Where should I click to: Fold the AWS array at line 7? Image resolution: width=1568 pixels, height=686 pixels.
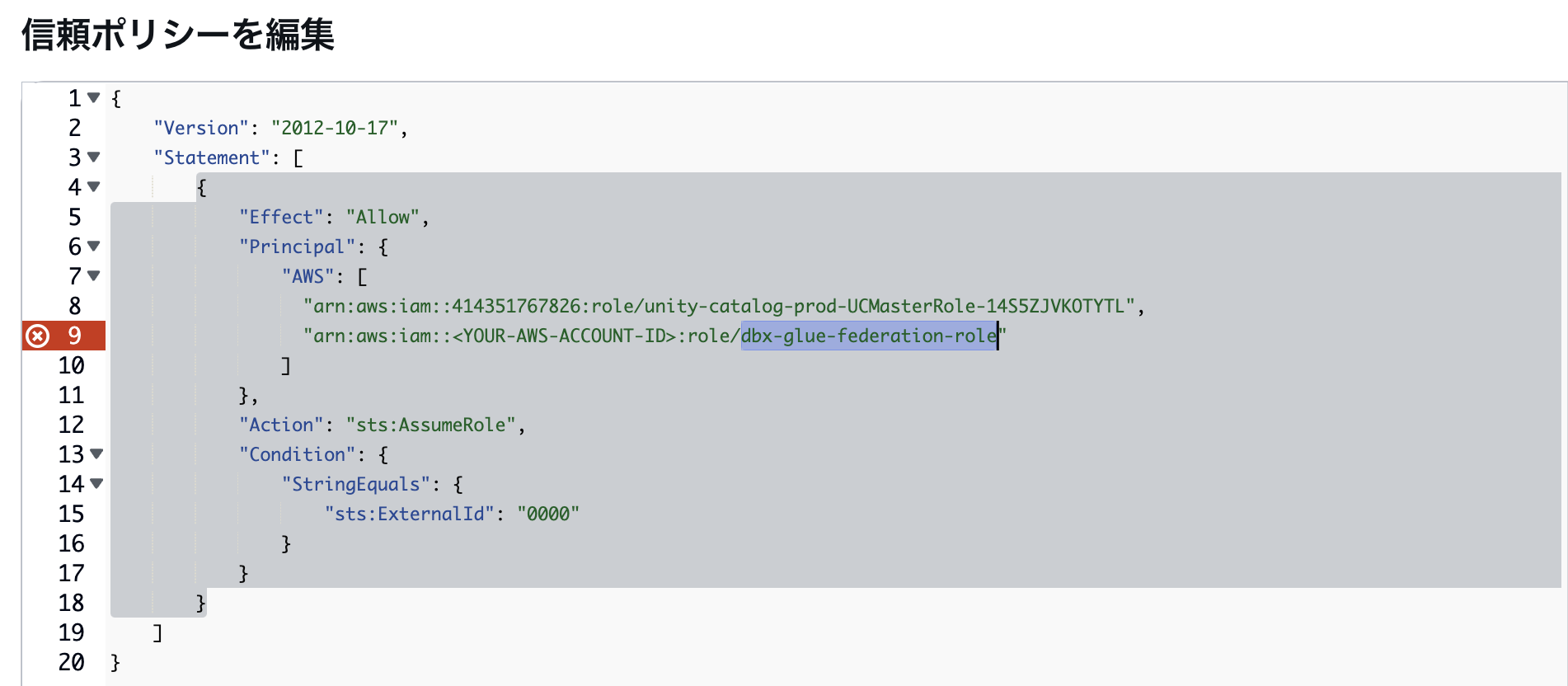click(x=94, y=275)
